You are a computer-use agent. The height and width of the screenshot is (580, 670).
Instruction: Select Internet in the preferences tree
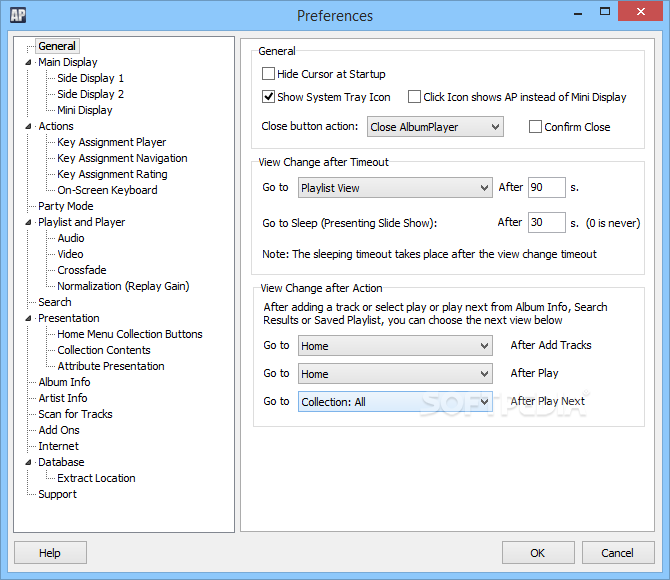(59, 446)
